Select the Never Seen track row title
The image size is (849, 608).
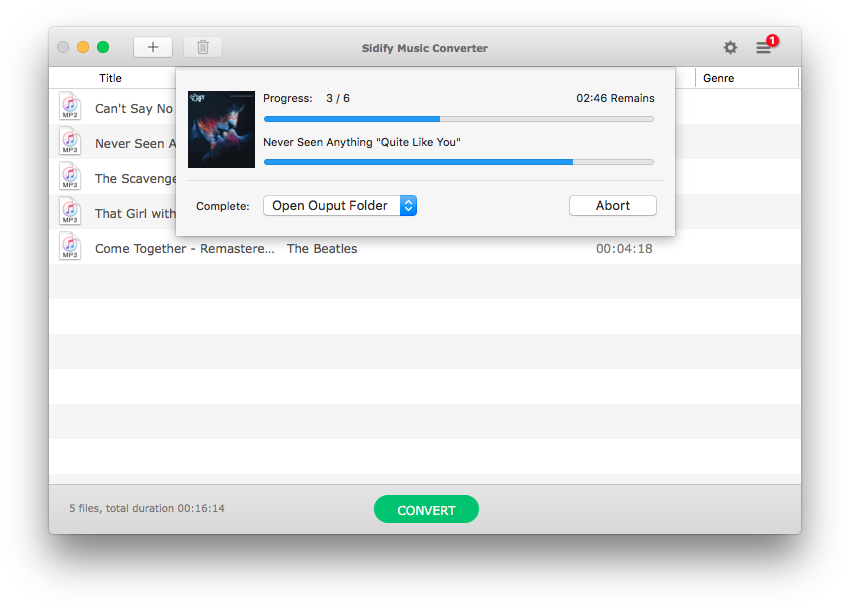coord(135,143)
